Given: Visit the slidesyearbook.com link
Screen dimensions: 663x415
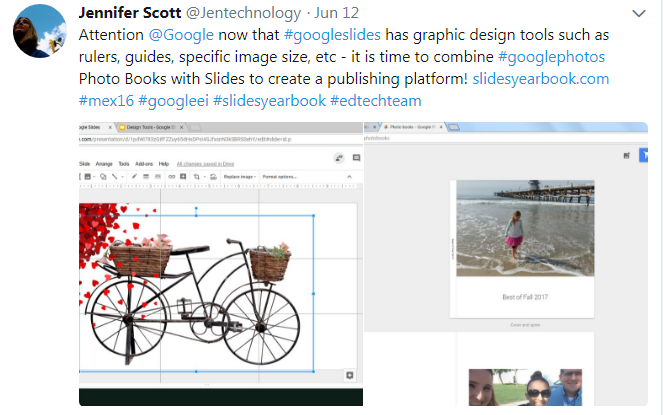Looking at the screenshot, I should [x=540, y=79].
